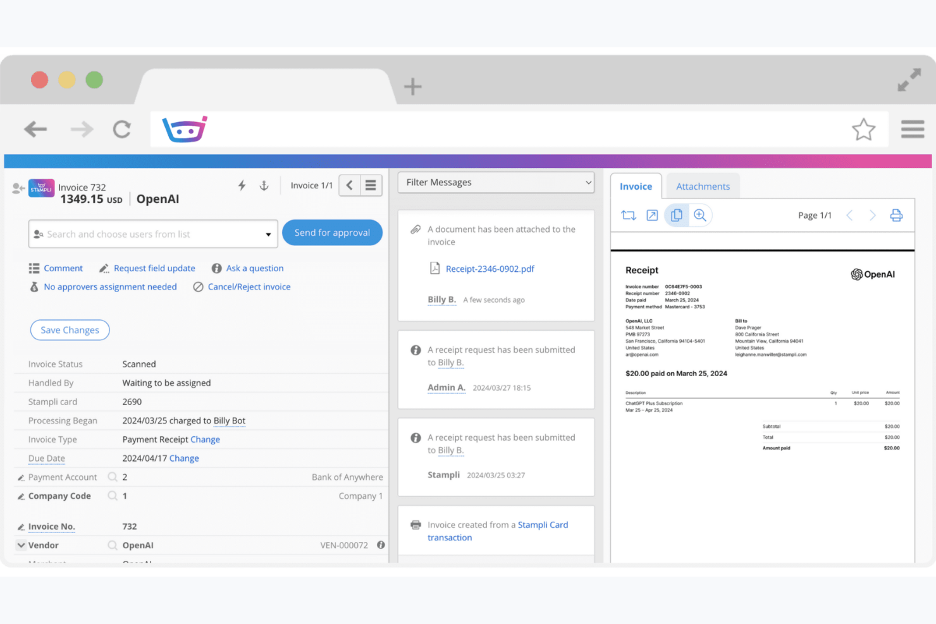The image size is (936, 624).
Task: Click the Payment Account search icon
Action: (x=112, y=477)
